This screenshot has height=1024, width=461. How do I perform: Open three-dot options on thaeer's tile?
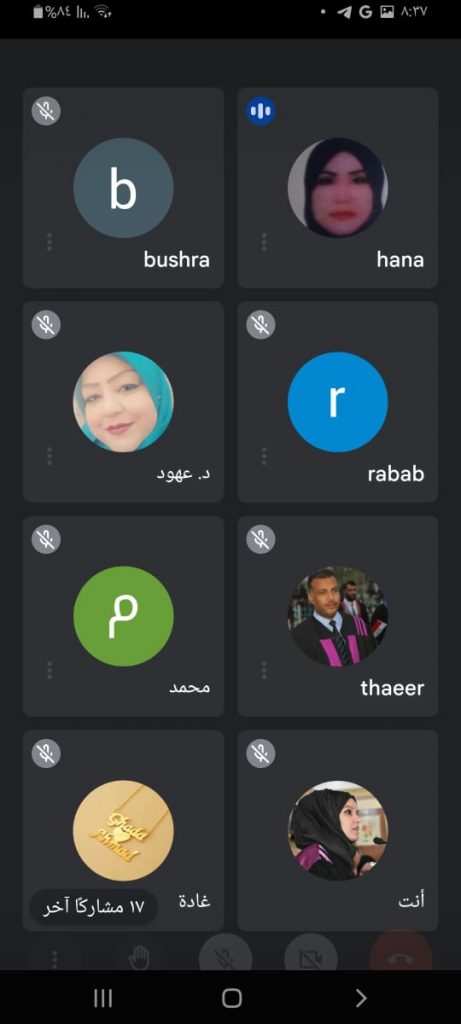point(264,670)
